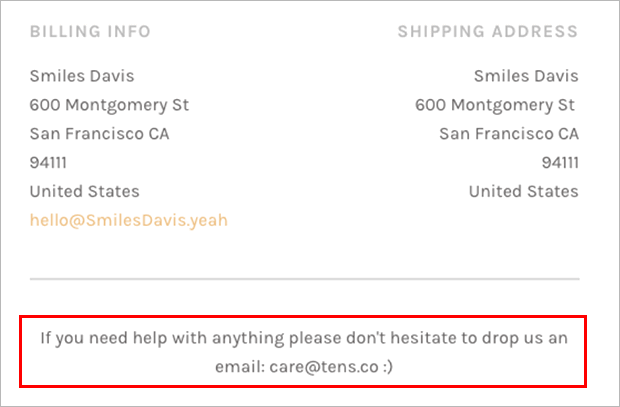This screenshot has height=407, width=620.
Task: Click the care@tens.co support email
Action: [324, 367]
